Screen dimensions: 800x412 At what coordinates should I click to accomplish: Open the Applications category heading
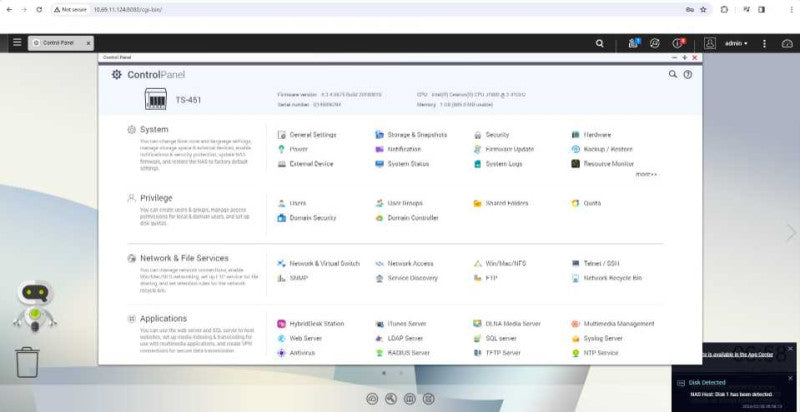click(x=163, y=318)
